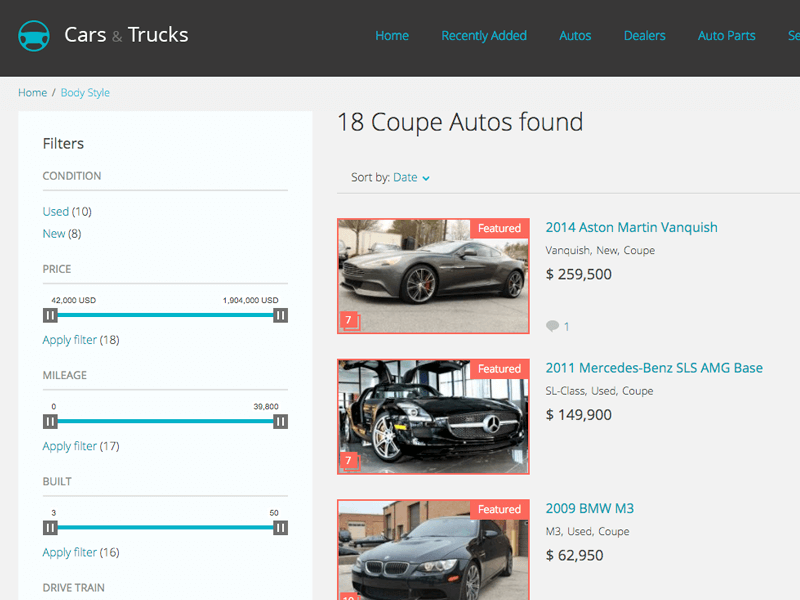This screenshot has width=800, height=600.
Task: Click the '39,800' max mileage label
Action: (266, 407)
